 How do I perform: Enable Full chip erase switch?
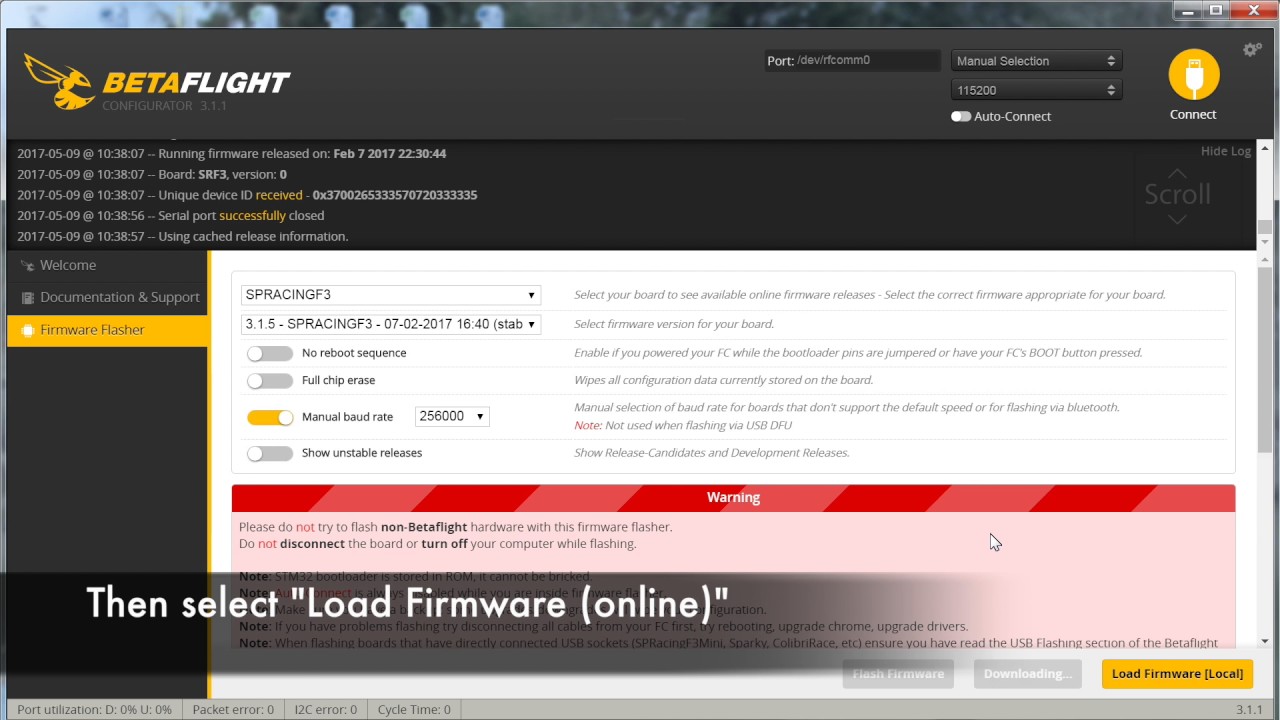point(269,380)
